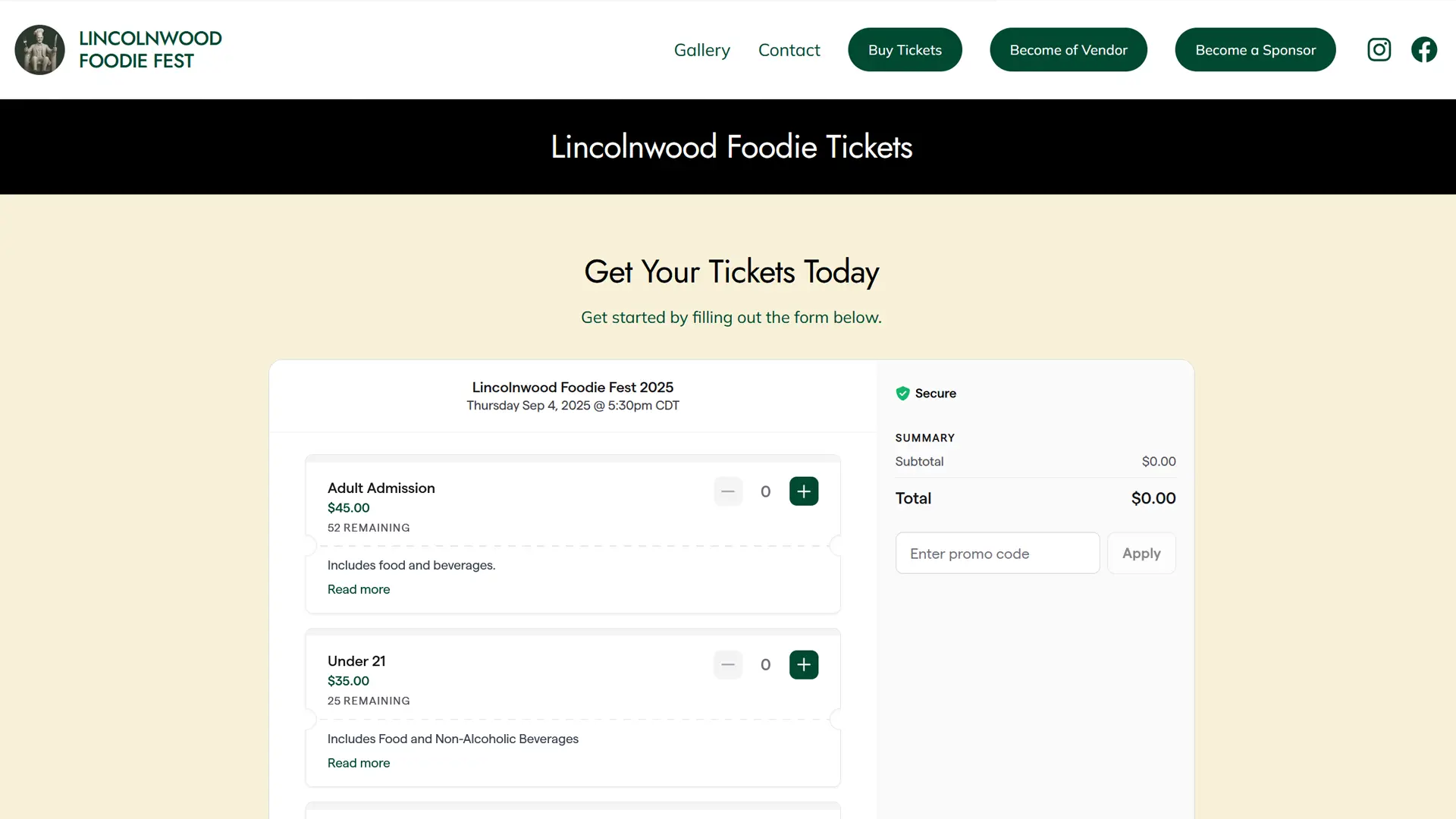1456x819 pixels.
Task: Click the green Secure shield icon
Action: pyautogui.click(x=902, y=394)
